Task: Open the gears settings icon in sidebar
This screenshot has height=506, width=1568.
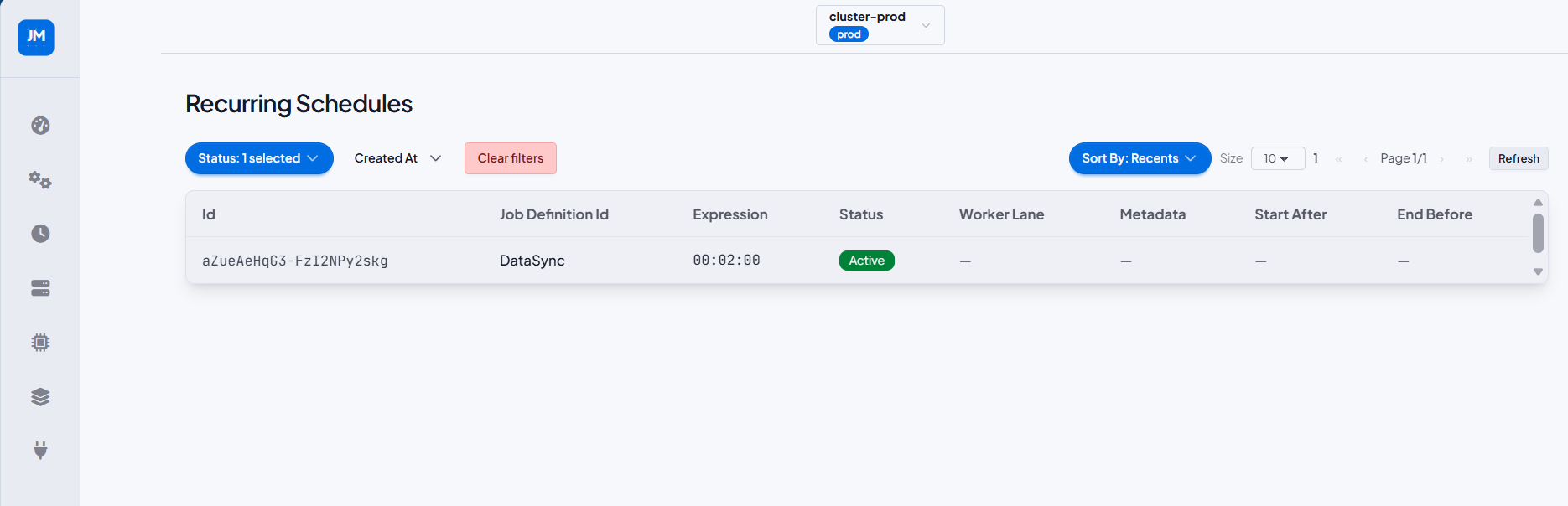Action: pyautogui.click(x=40, y=179)
